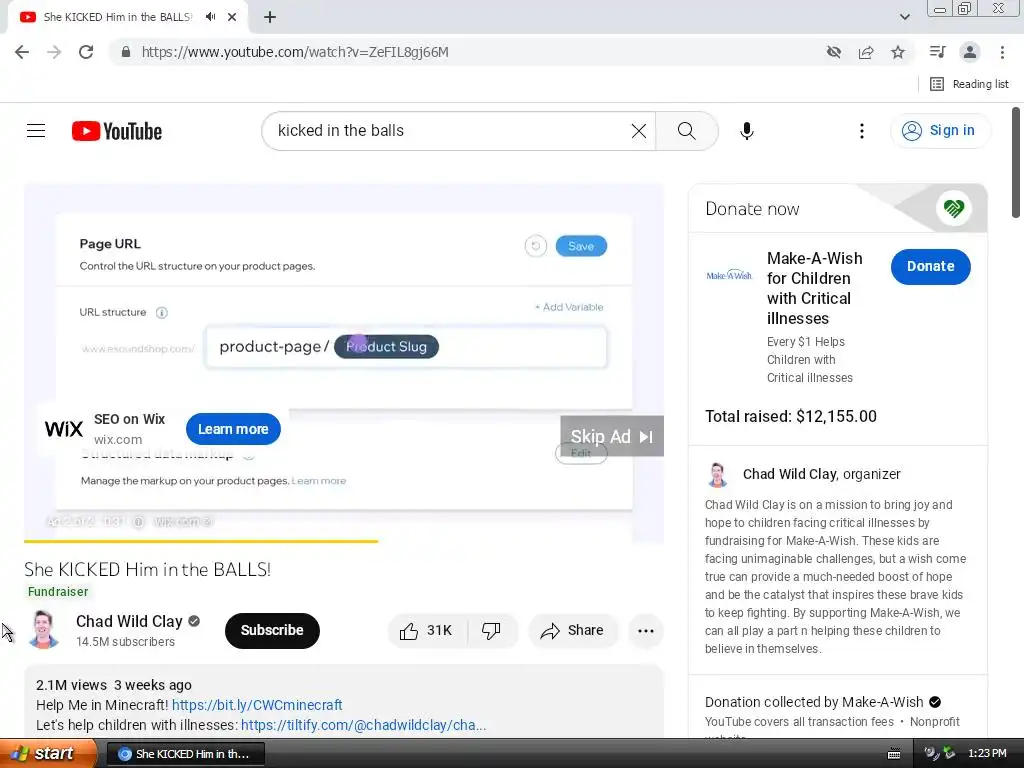Search with your voice microphone
The width and height of the screenshot is (1024, 768).
(x=746, y=131)
